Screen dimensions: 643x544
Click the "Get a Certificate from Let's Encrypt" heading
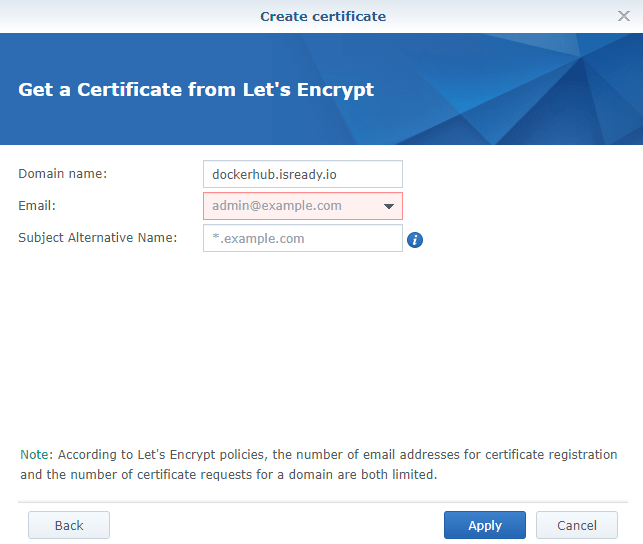coord(196,89)
